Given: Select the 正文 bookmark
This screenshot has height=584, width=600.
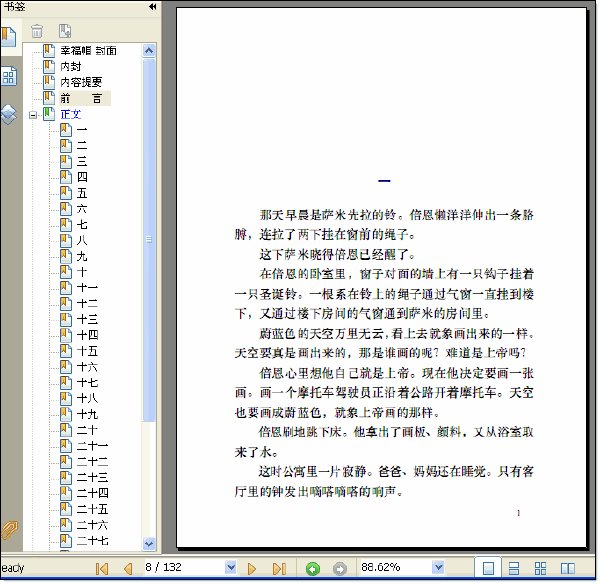Looking at the screenshot, I should tap(71, 114).
